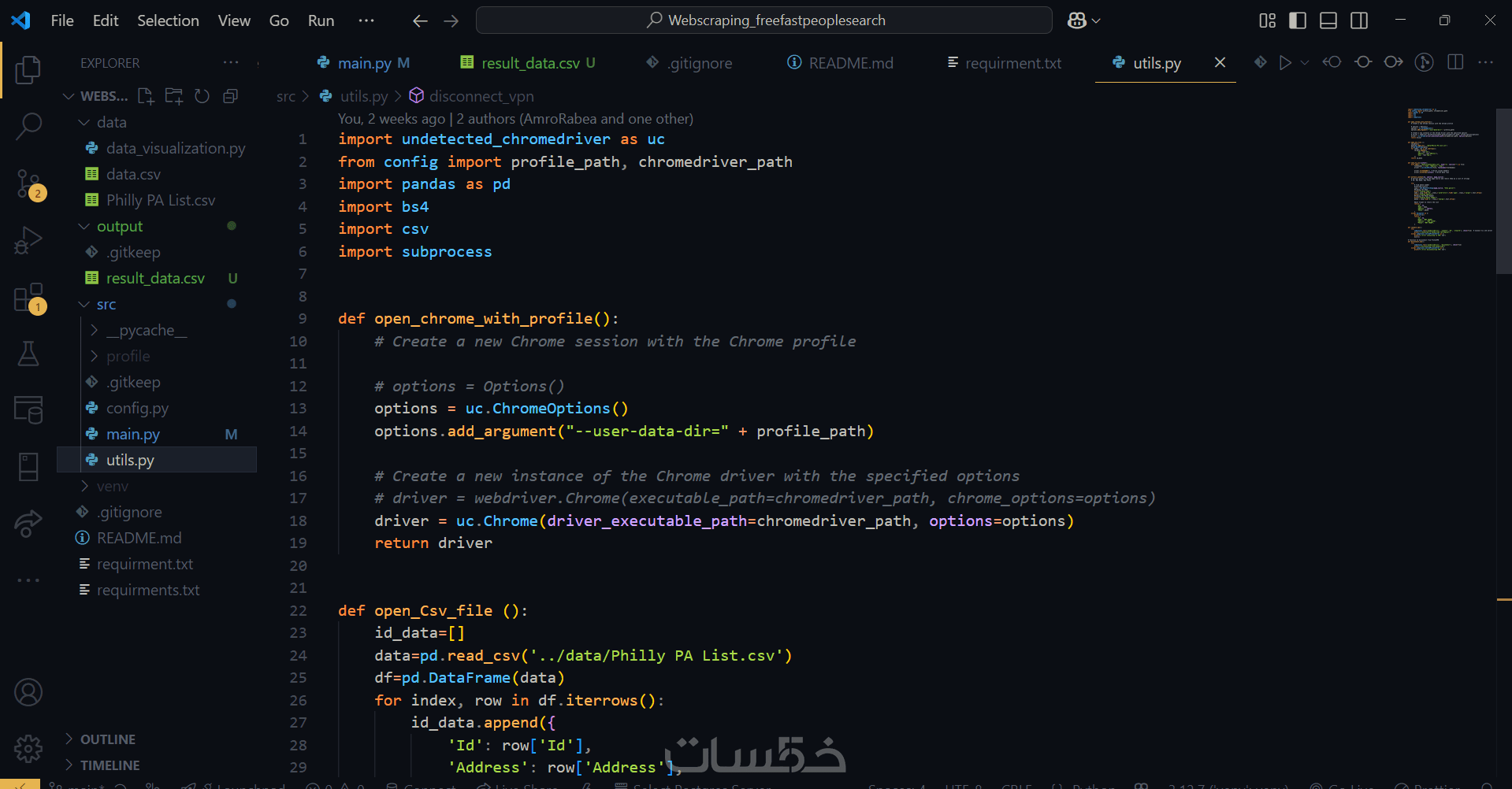Open Extensions view with badge 1
Image resolution: width=1512 pixels, height=789 pixels.
click(28, 298)
